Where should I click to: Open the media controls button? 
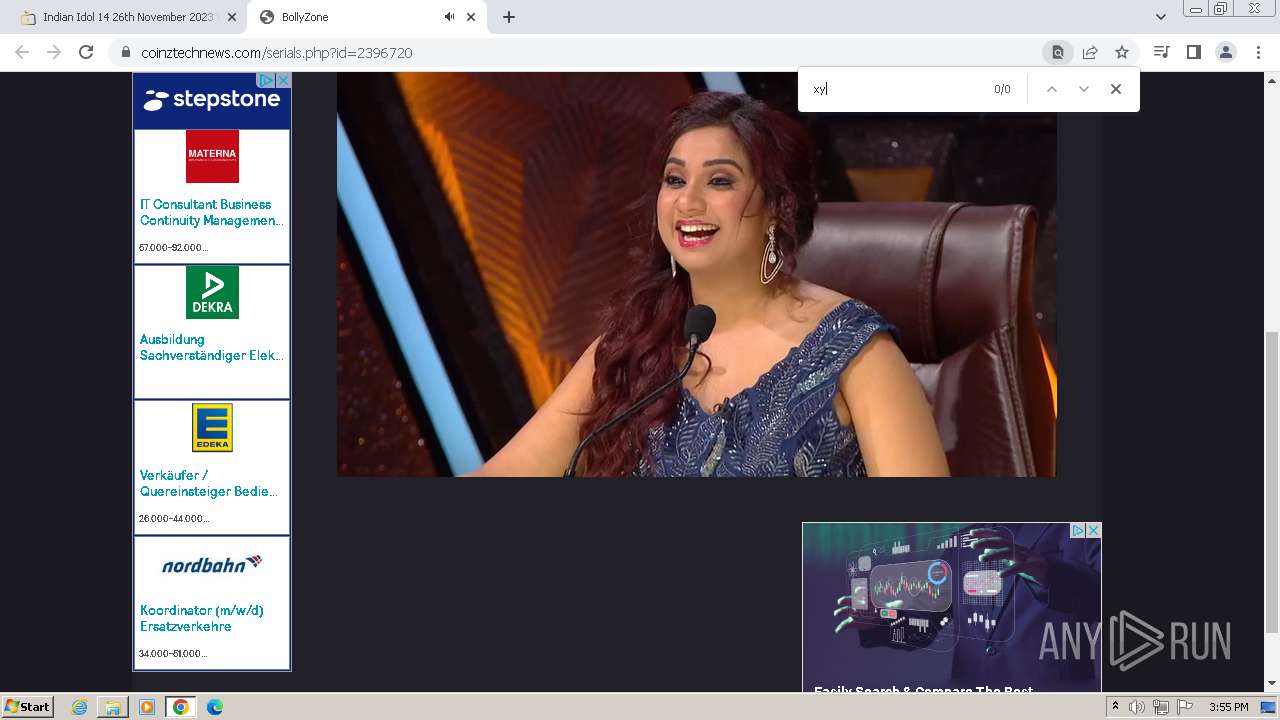click(x=1161, y=52)
